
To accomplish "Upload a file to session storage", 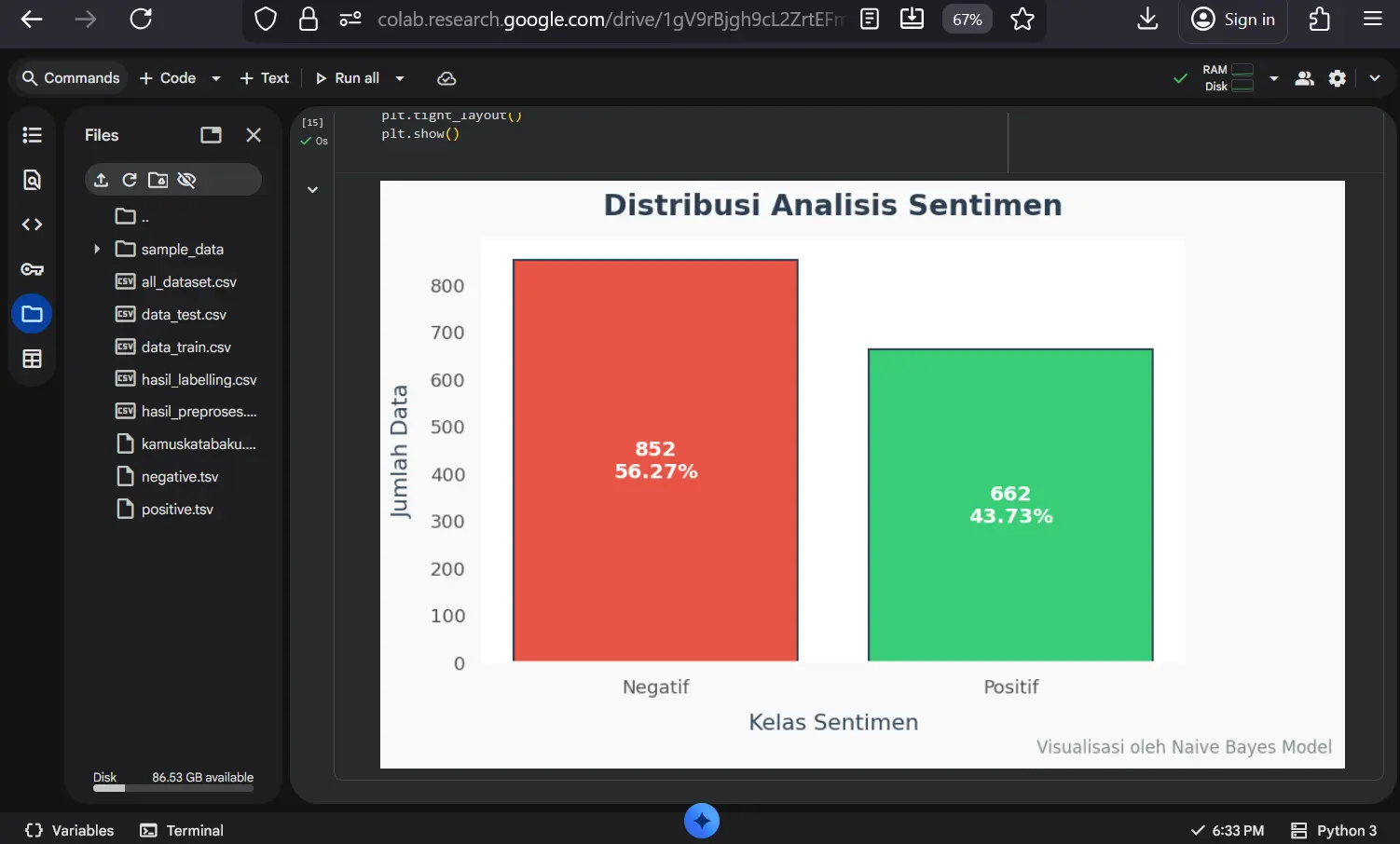I will (x=102, y=180).
